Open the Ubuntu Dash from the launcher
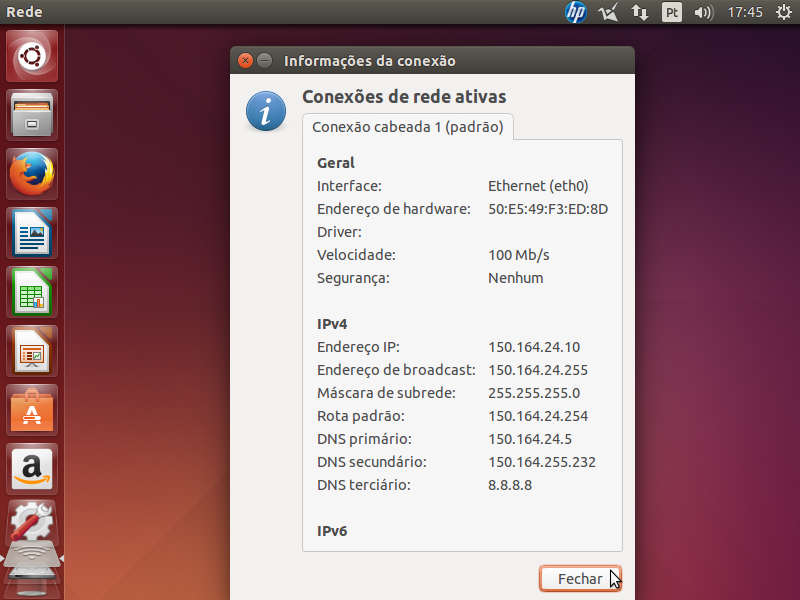This screenshot has height=600, width=800. (33, 56)
